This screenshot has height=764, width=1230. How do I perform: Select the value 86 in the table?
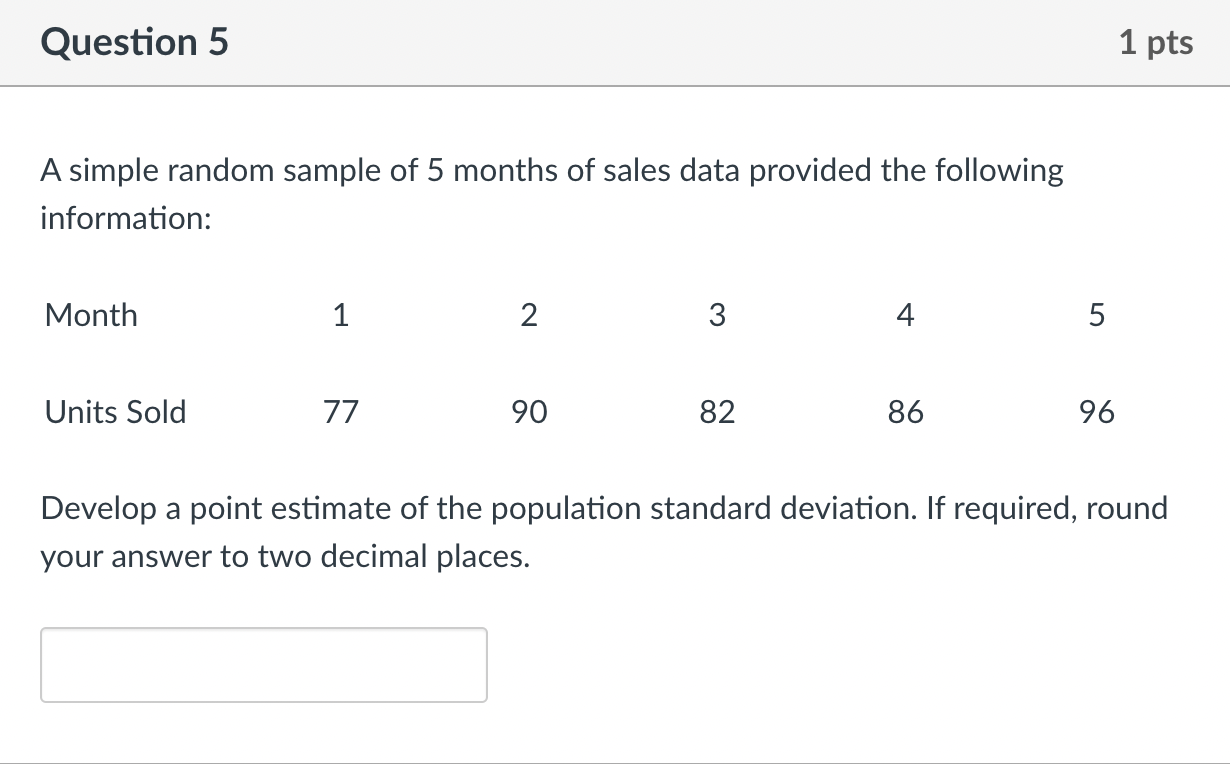point(904,411)
